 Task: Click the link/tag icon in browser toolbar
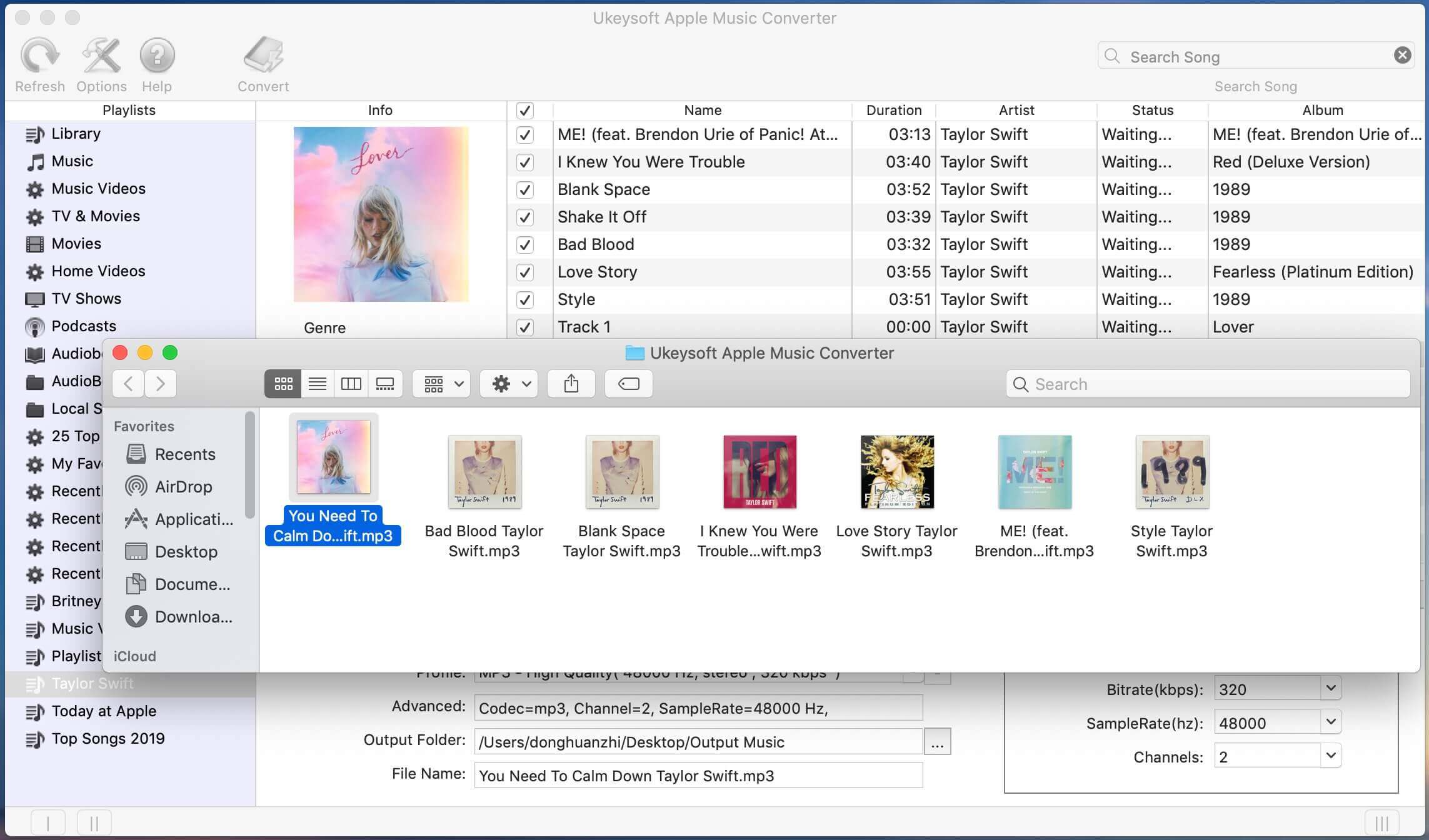[629, 383]
